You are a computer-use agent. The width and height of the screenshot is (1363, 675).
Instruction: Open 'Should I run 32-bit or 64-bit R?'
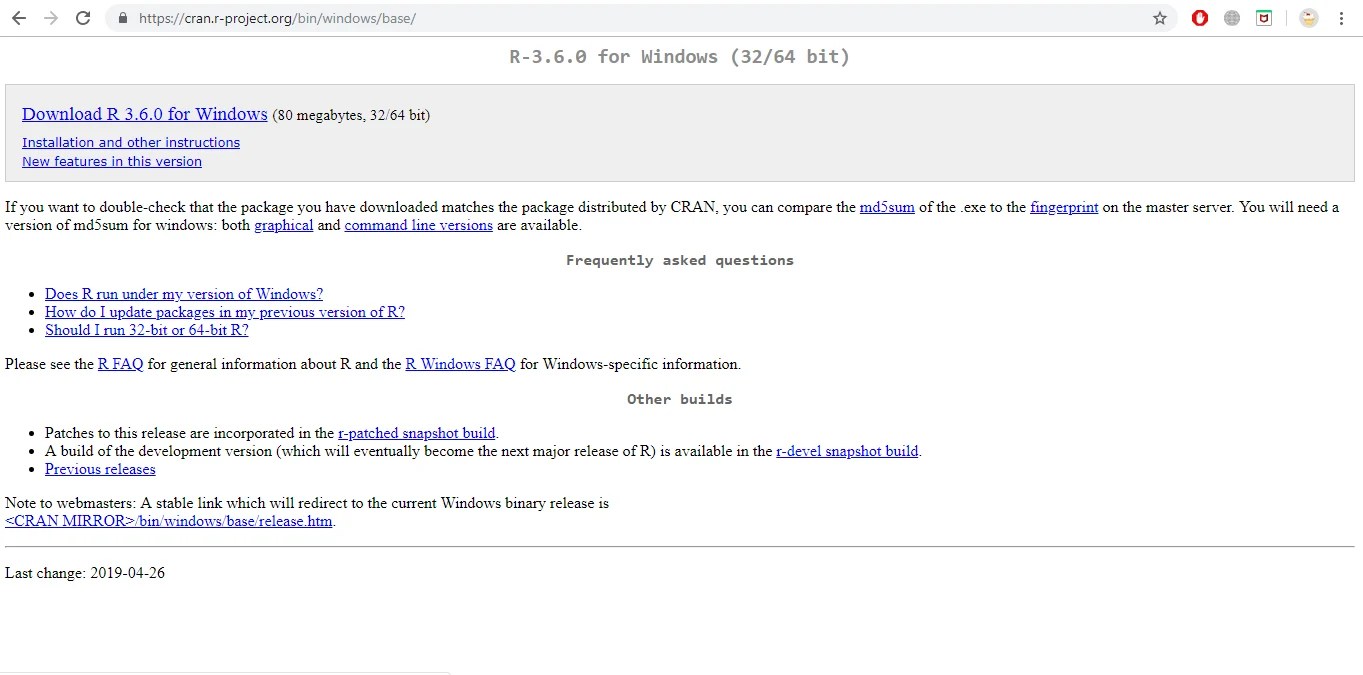[x=147, y=330]
